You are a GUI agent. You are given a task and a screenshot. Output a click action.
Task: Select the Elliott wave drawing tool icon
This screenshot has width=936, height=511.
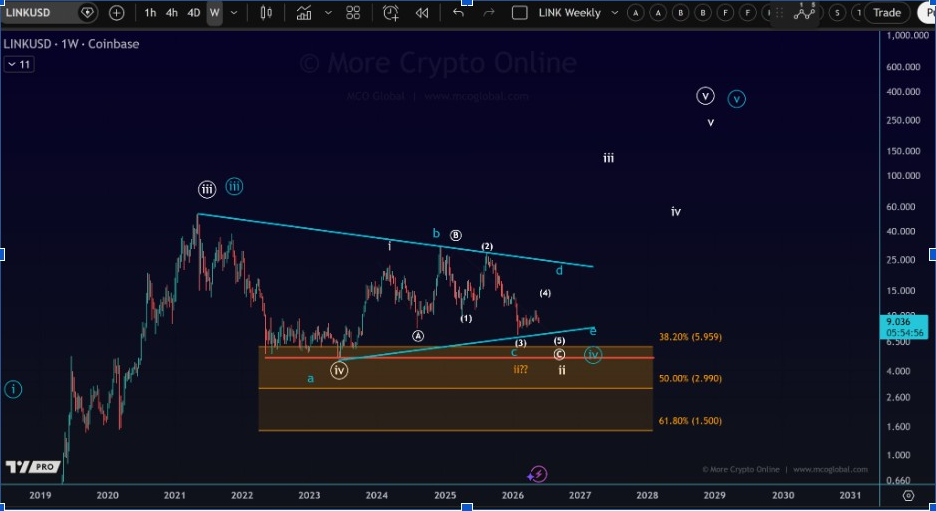pyautogui.click(x=804, y=12)
